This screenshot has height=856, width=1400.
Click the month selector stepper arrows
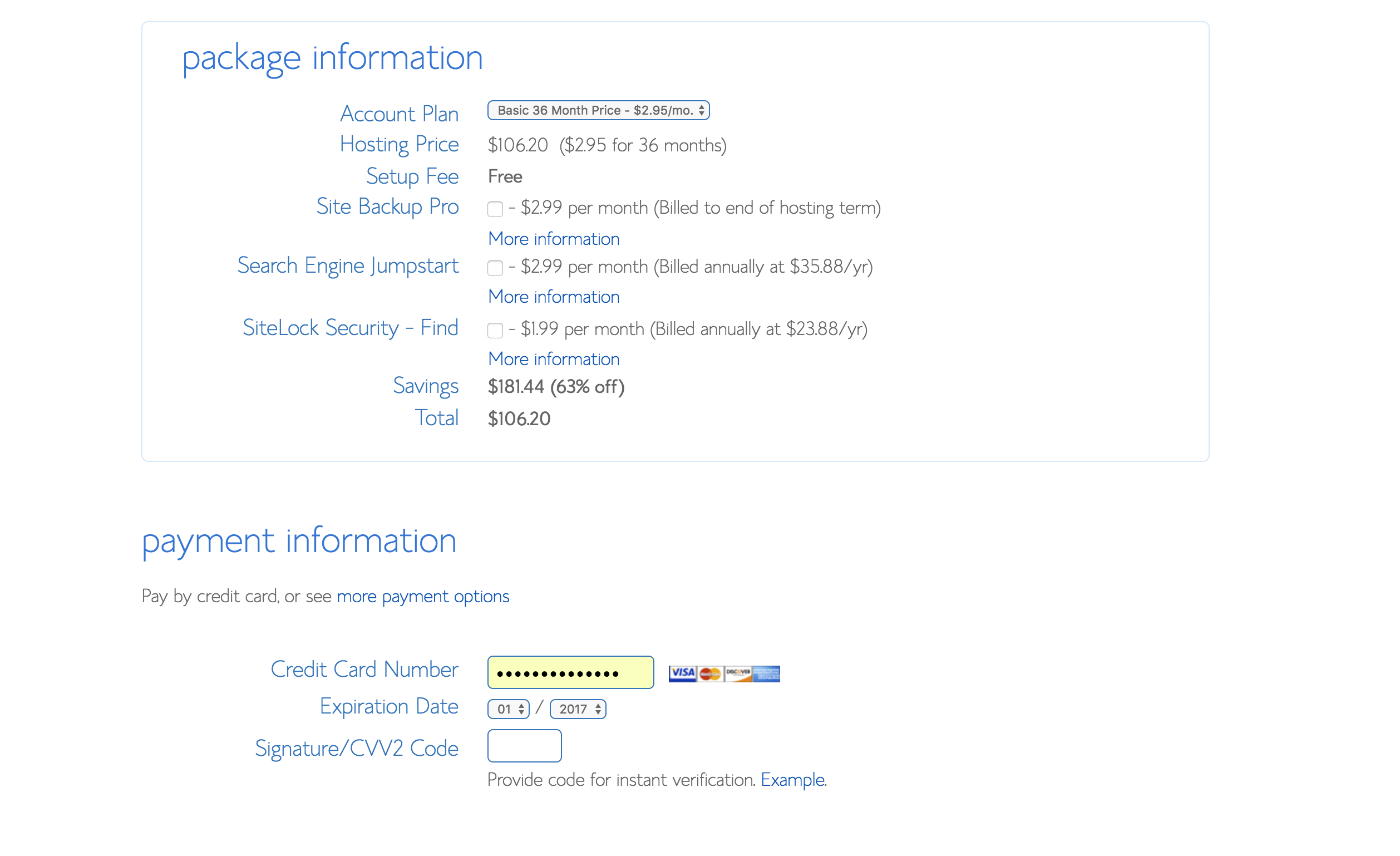(521, 709)
